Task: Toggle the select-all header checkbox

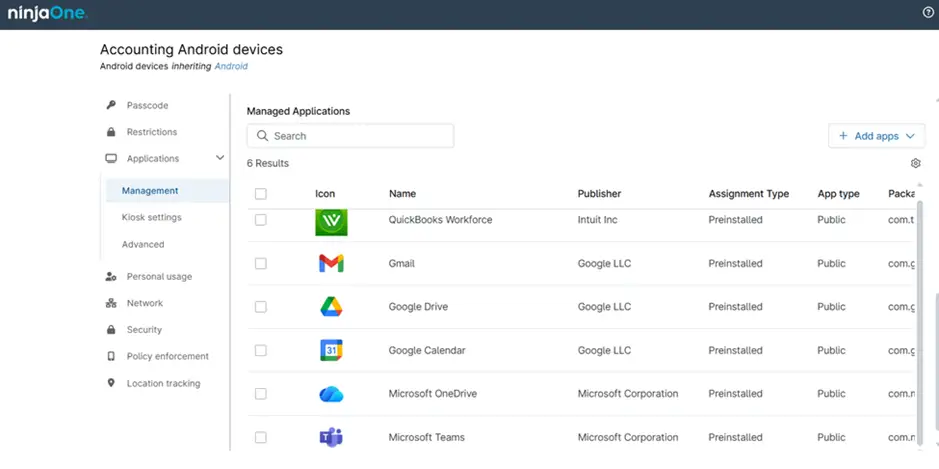Action: 261,193
